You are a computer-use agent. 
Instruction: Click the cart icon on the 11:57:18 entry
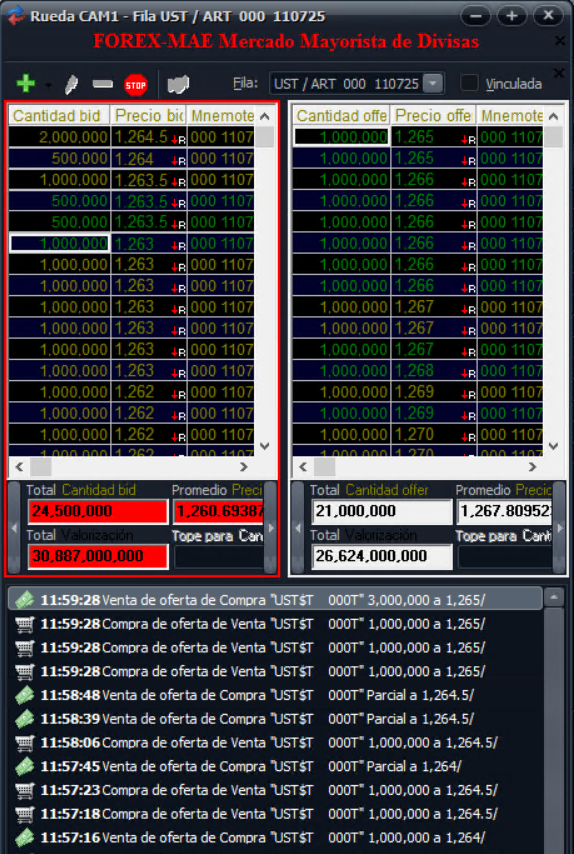click(x=25, y=814)
